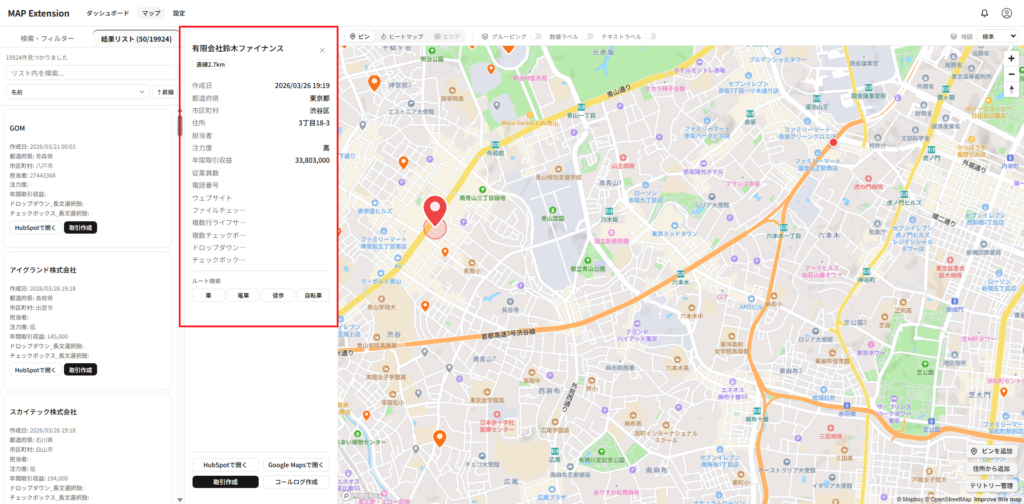Open the 名前 sort field dropdown
This screenshot has width=1024, height=504.
coord(78,93)
